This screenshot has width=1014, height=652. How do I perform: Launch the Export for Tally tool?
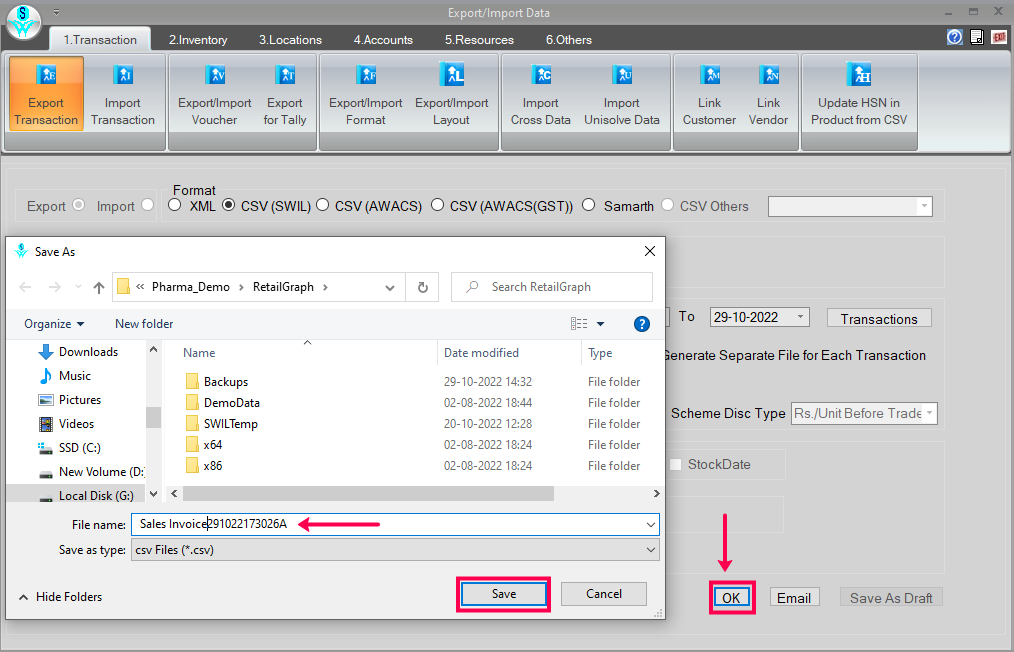(x=285, y=94)
